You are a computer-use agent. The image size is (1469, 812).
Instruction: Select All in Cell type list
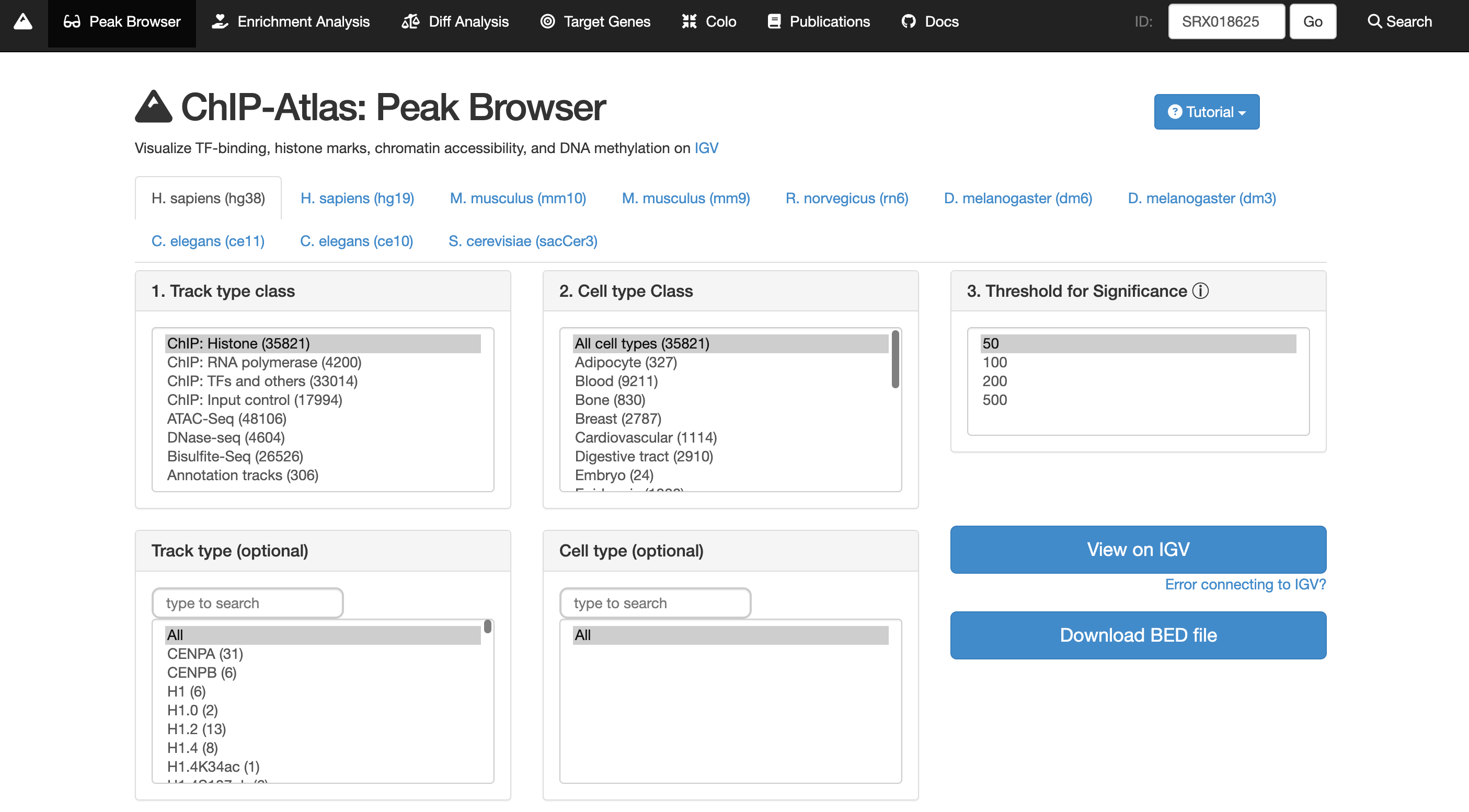pyautogui.click(x=730, y=635)
